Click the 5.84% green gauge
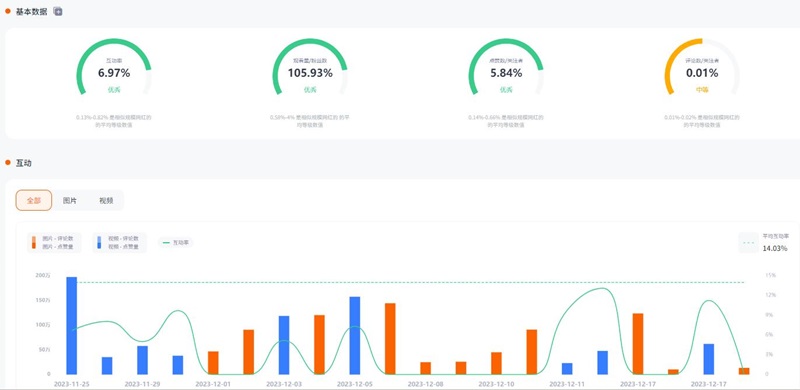This screenshot has height=390, width=800. pyautogui.click(x=506, y=67)
